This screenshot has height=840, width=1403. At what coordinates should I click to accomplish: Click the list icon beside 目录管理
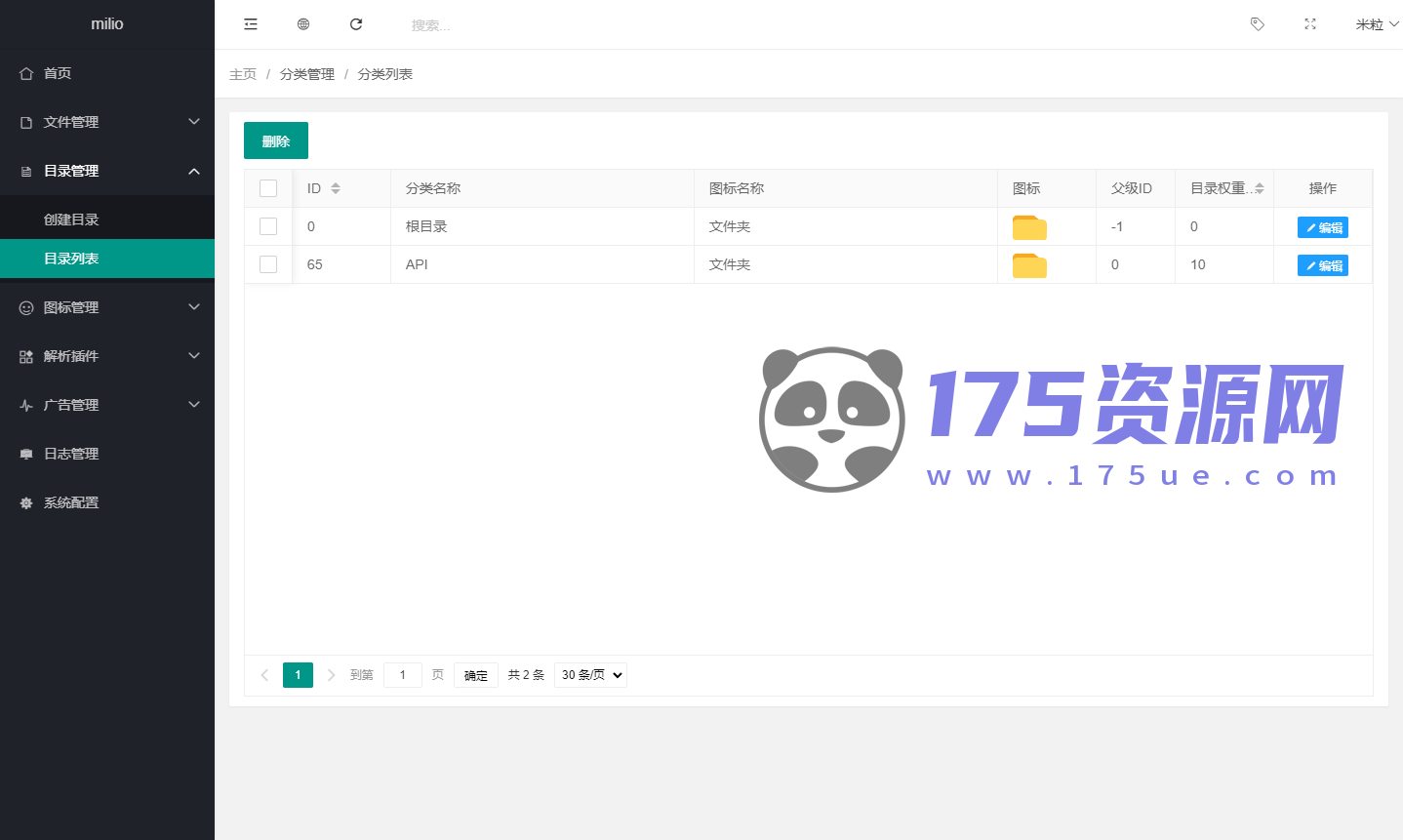tap(26, 171)
